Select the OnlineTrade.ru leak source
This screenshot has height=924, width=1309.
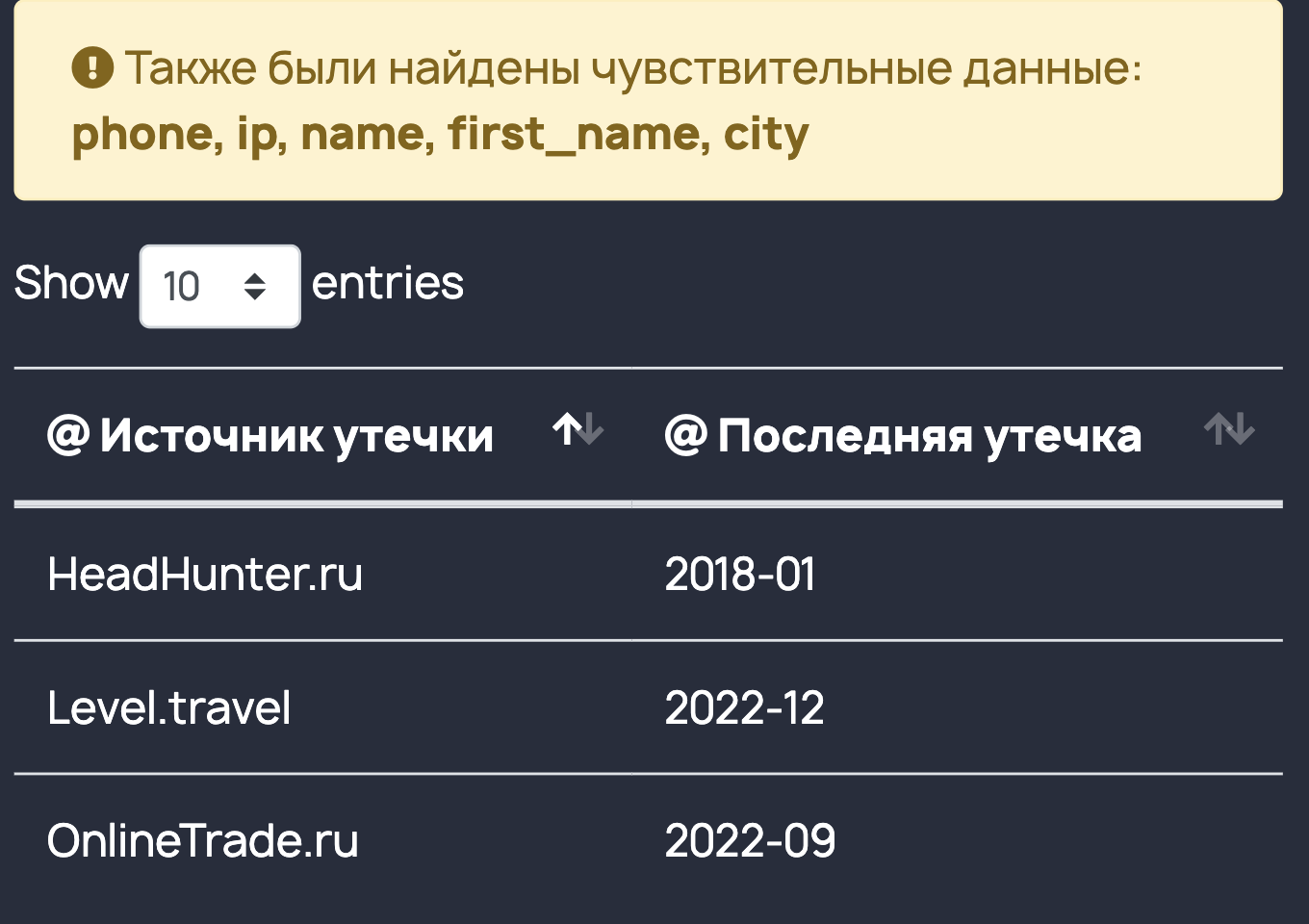[203, 841]
